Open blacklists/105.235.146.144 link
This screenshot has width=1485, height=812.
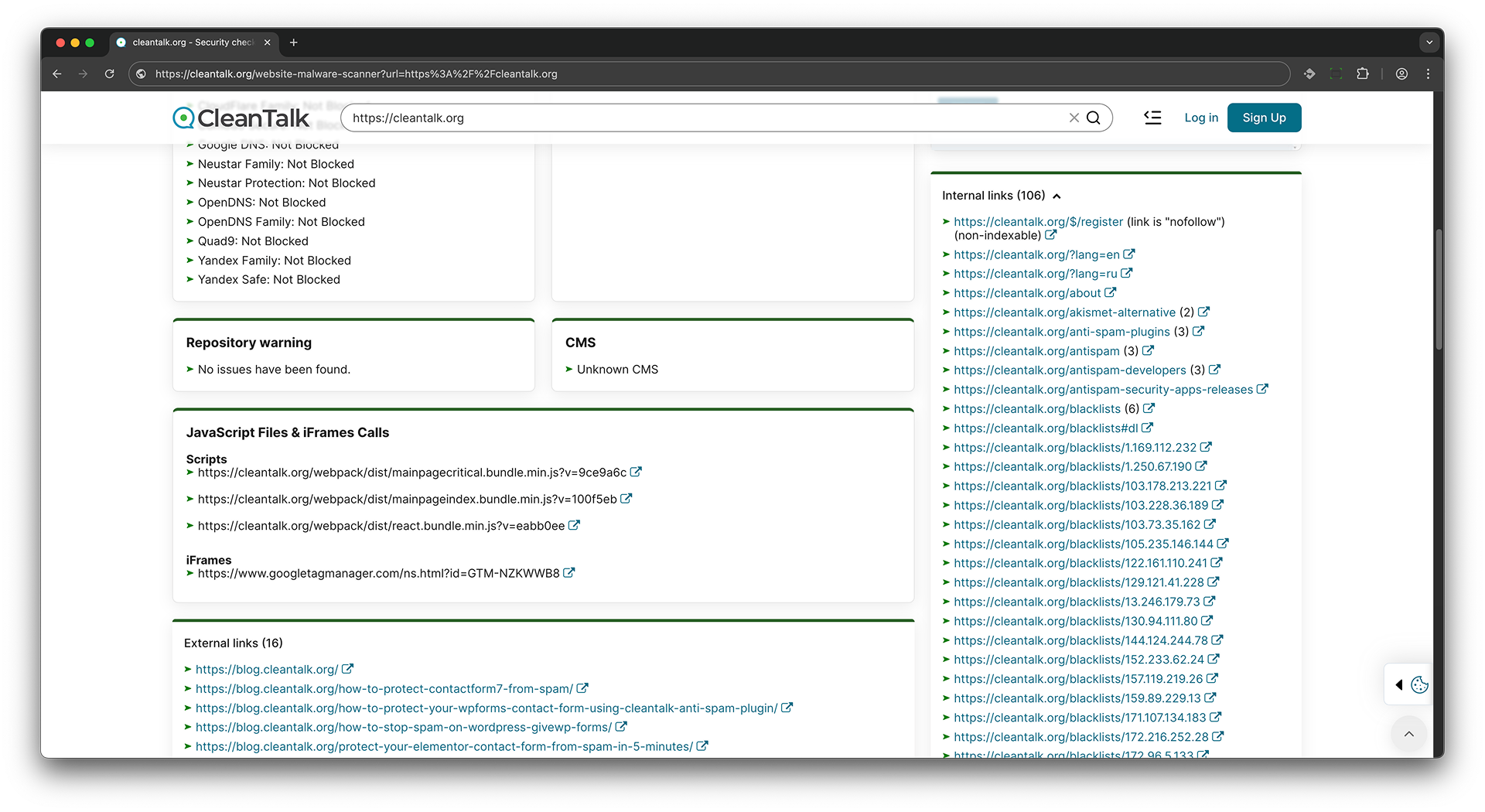click(1084, 544)
